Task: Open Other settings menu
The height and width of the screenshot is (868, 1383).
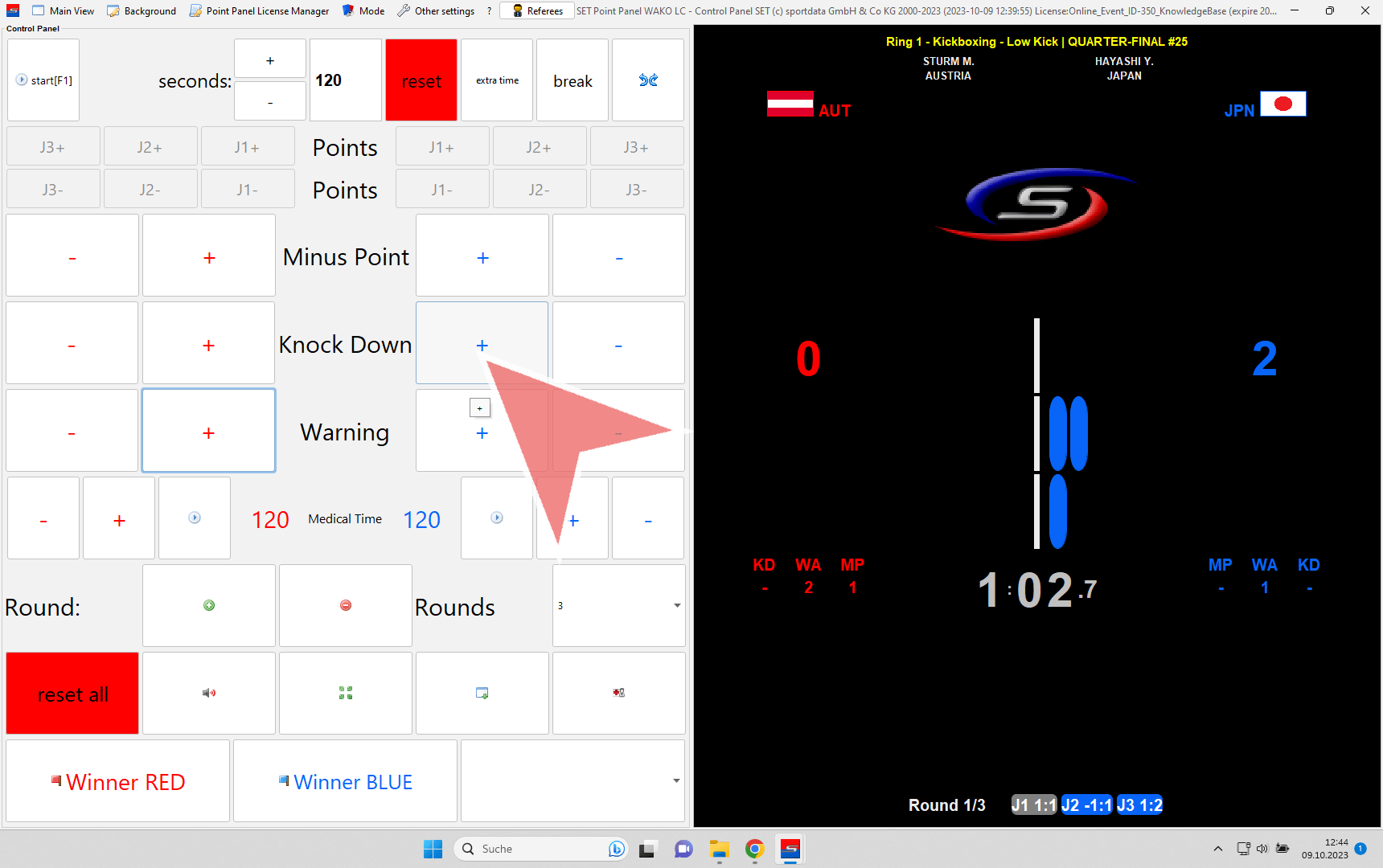Action: (x=436, y=11)
